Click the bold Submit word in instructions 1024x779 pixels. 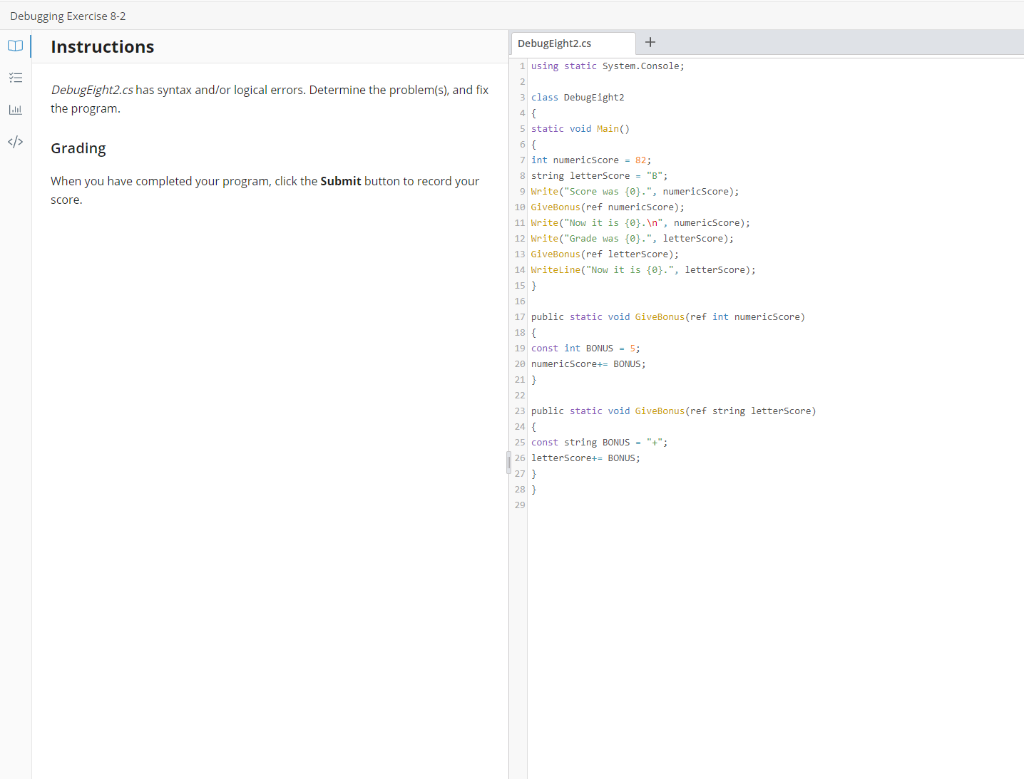(340, 181)
